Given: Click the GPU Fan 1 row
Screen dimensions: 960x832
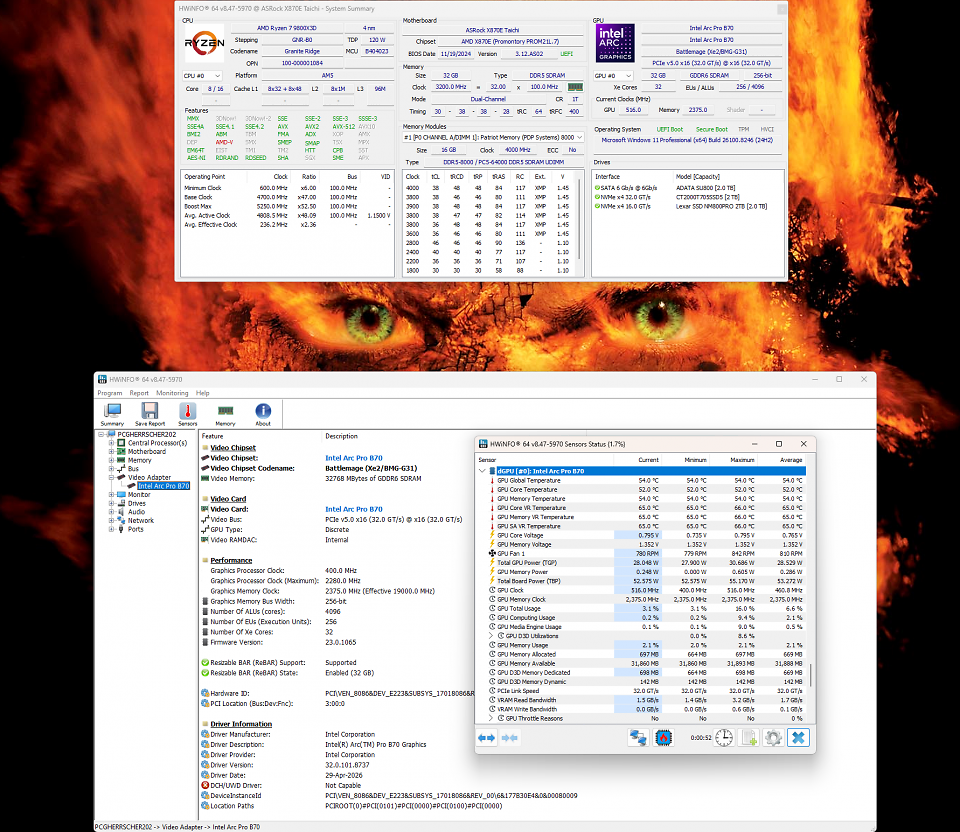Looking at the screenshot, I should tap(642, 553).
